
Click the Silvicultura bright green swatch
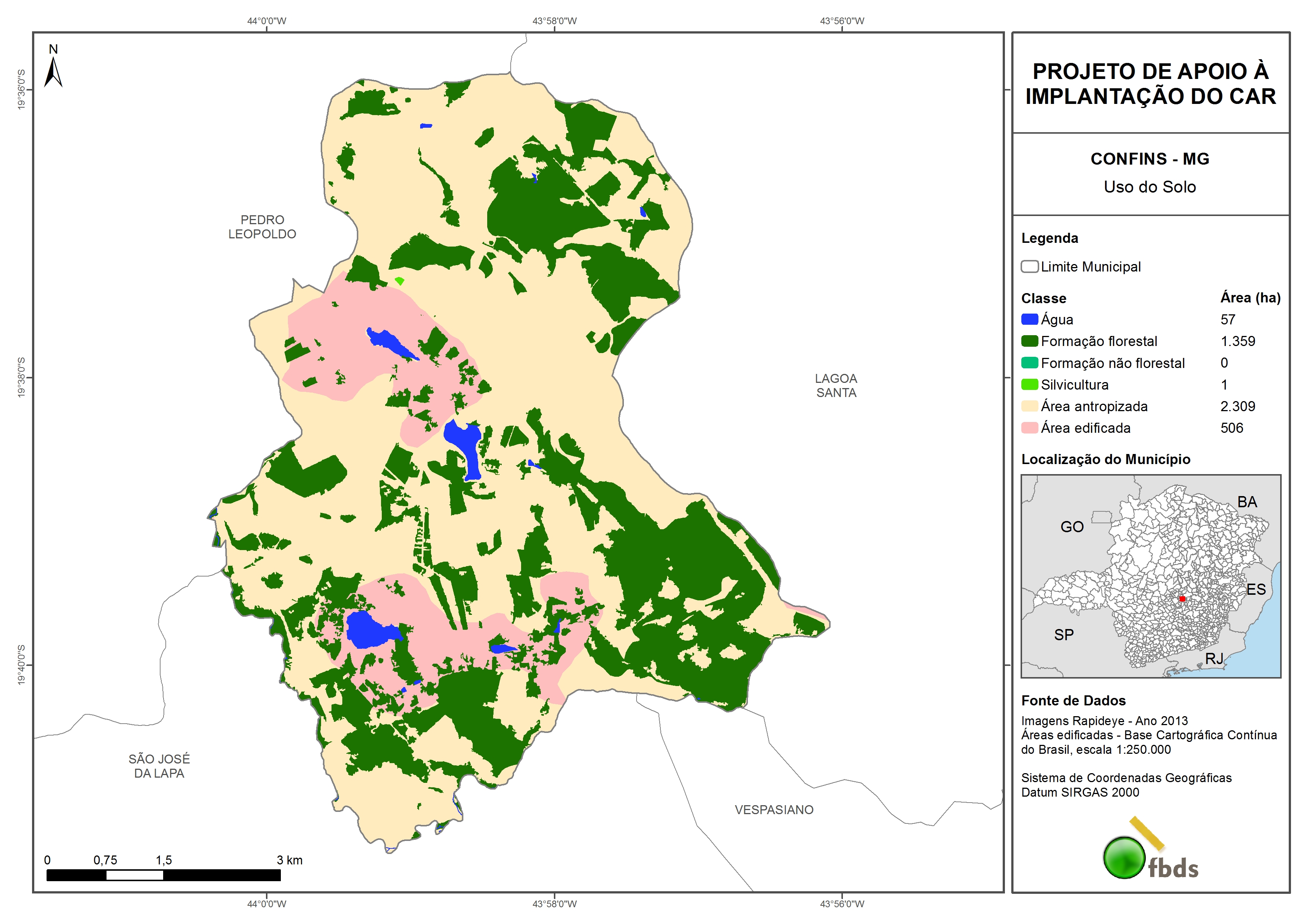1029,384
